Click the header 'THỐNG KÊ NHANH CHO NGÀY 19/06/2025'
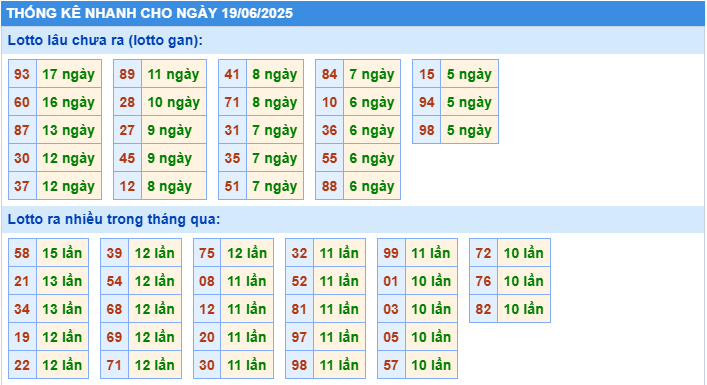Viewport: 707px width, 385px height. point(150,13)
